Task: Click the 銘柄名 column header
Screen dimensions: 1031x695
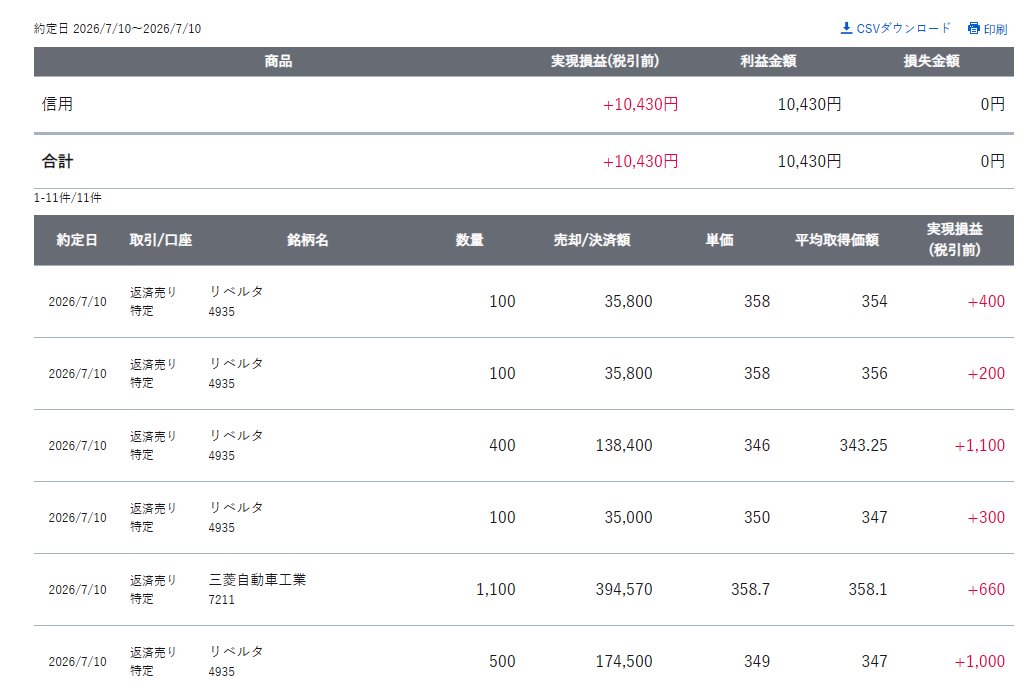Action: [307, 240]
